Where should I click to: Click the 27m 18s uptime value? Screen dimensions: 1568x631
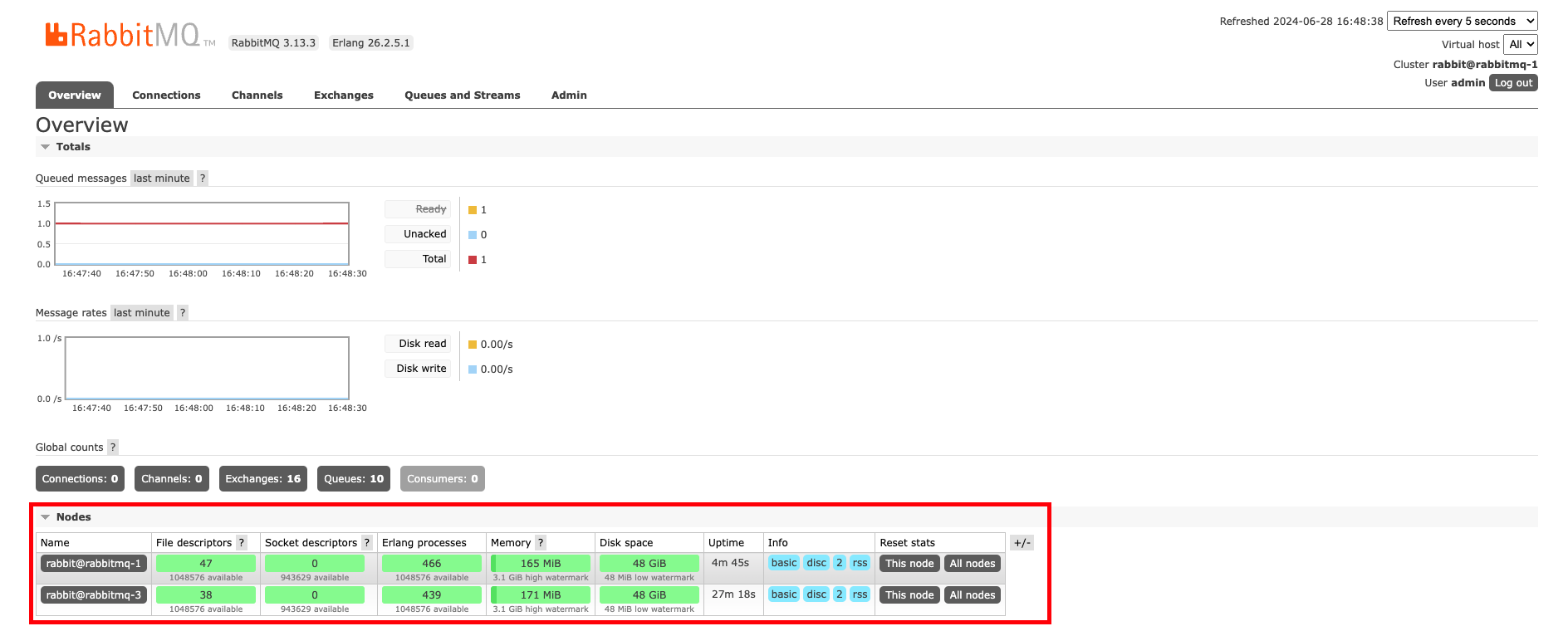[x=733, y=594]
